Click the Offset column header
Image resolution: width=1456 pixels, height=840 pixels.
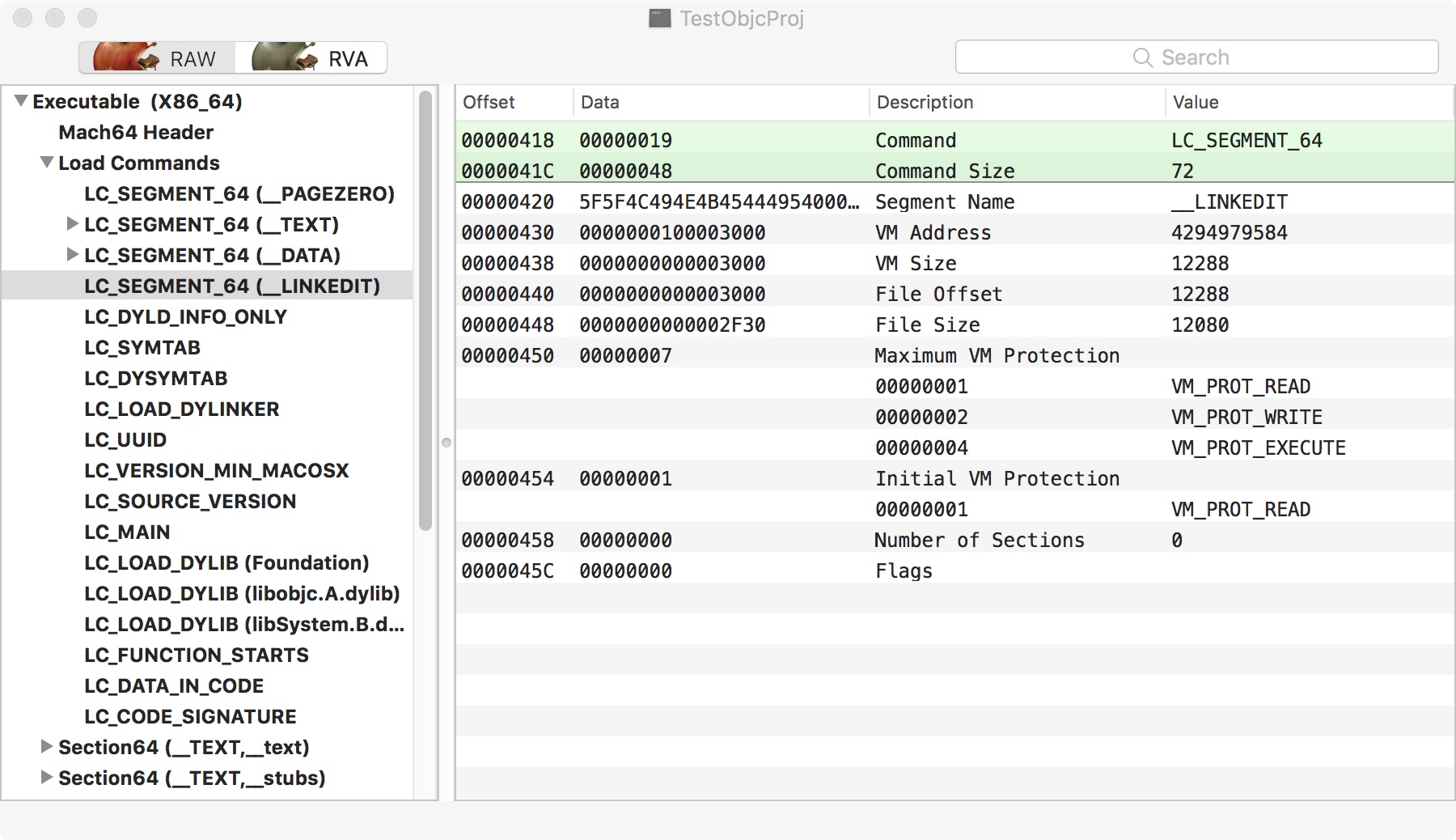click(x=514, y=102)
